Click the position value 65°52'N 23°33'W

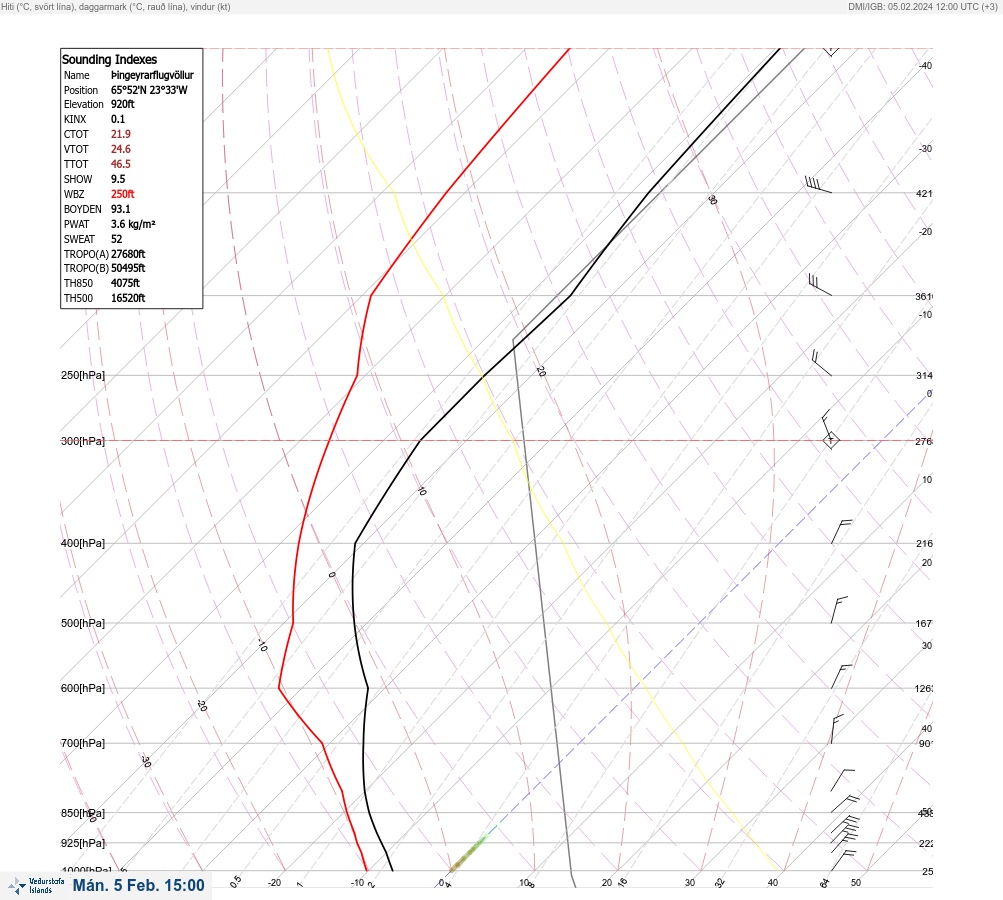(x=149, y=90)
